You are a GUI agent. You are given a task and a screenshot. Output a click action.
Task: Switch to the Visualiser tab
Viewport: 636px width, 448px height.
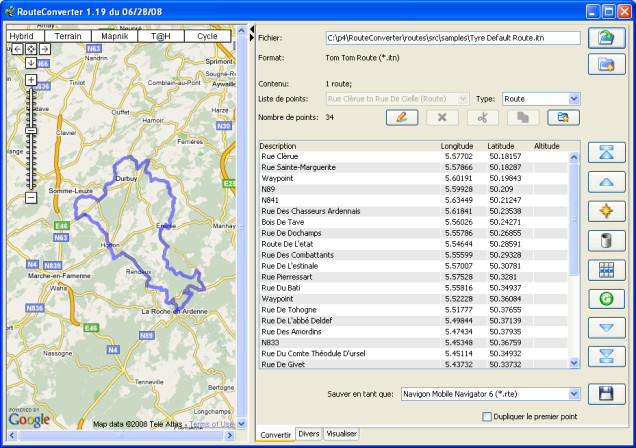342,433
